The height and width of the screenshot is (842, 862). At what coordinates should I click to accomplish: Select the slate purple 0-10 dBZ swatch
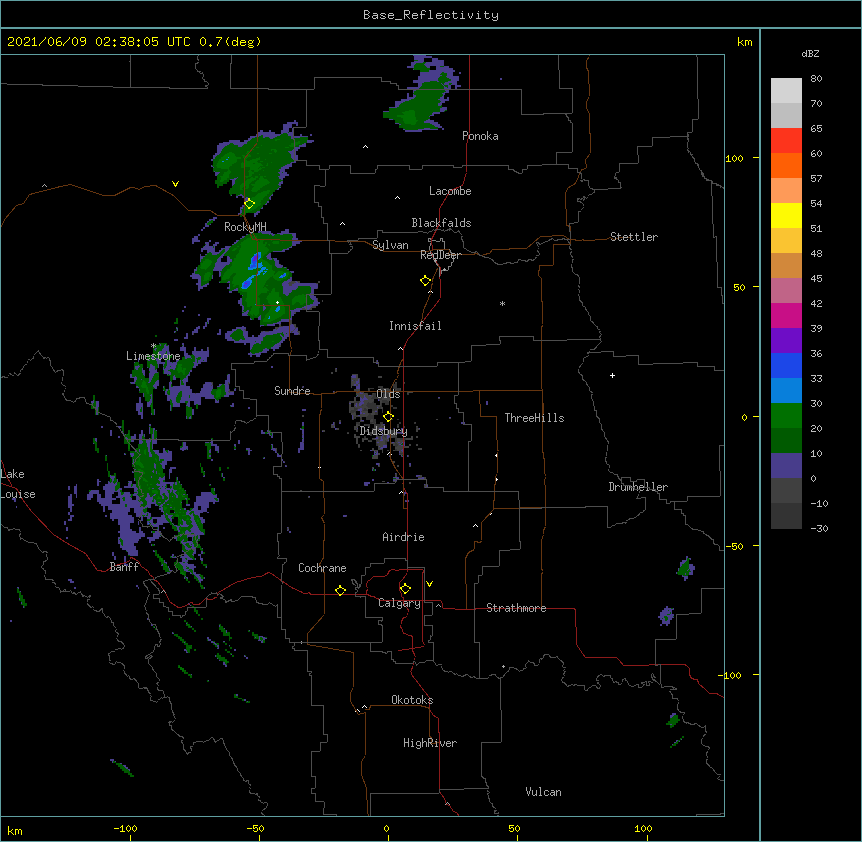786,466
